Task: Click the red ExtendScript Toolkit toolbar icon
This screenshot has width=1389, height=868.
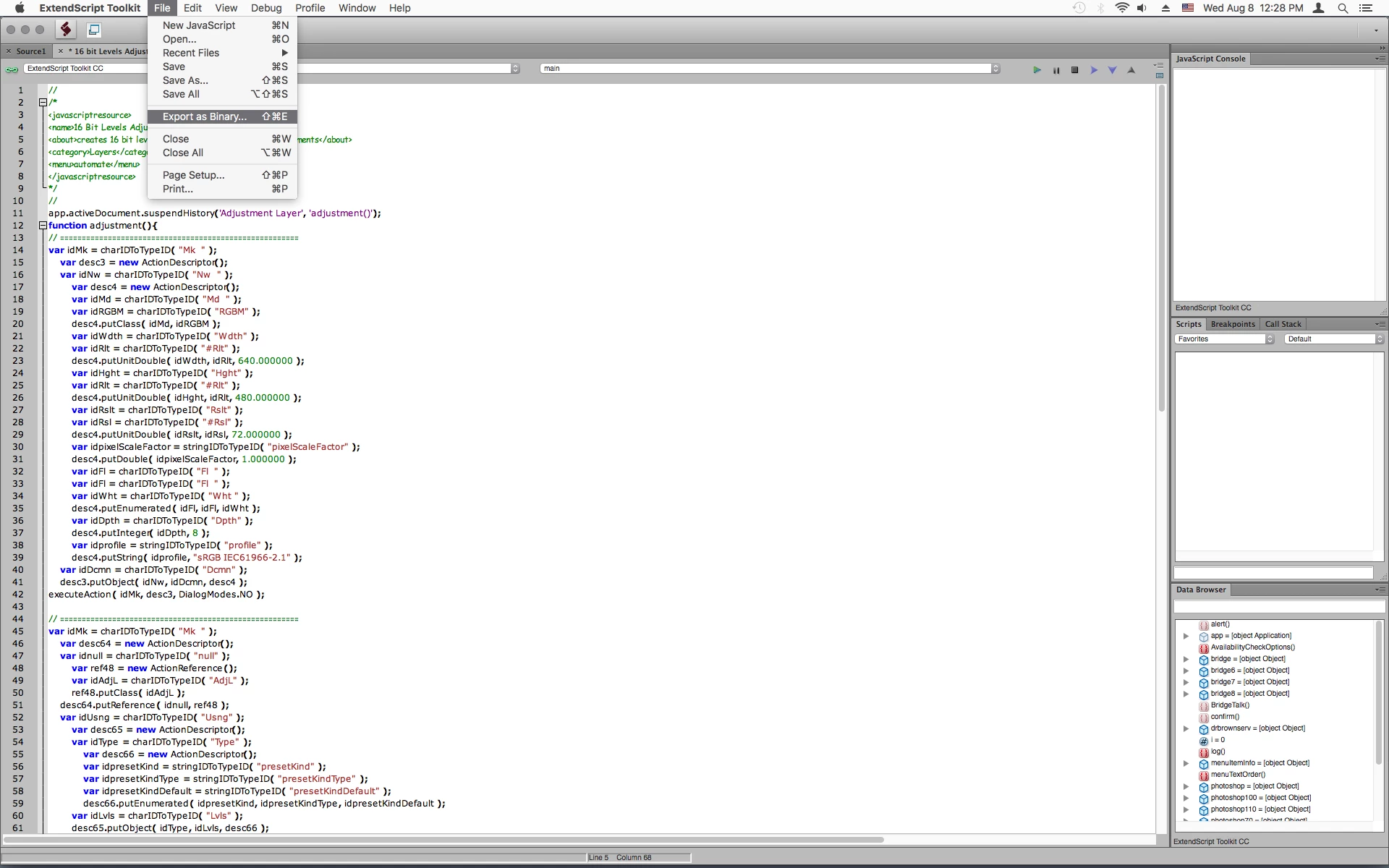Action: click(x=66, y=30)
